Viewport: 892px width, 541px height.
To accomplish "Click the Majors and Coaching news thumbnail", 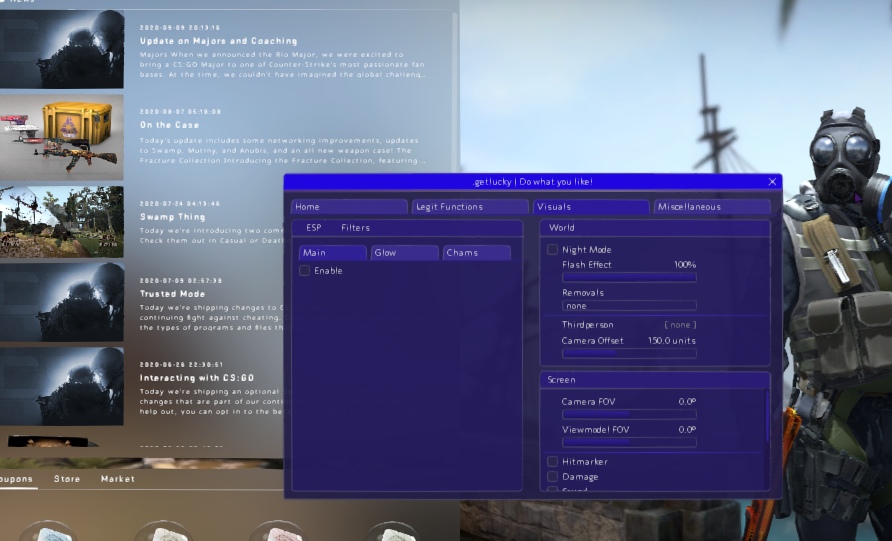I will 61,49.
